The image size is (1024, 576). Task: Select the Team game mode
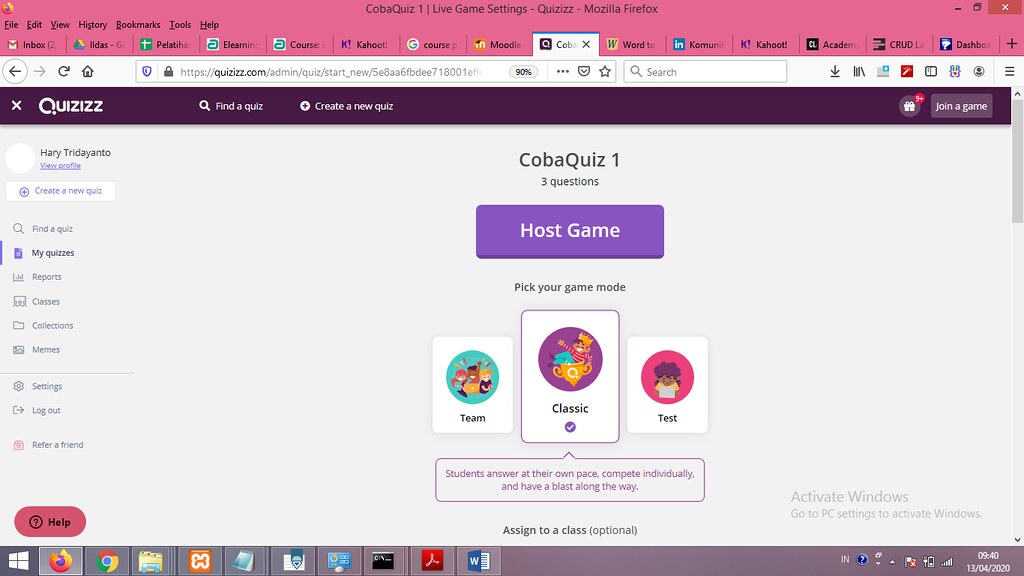coord(472,385)
